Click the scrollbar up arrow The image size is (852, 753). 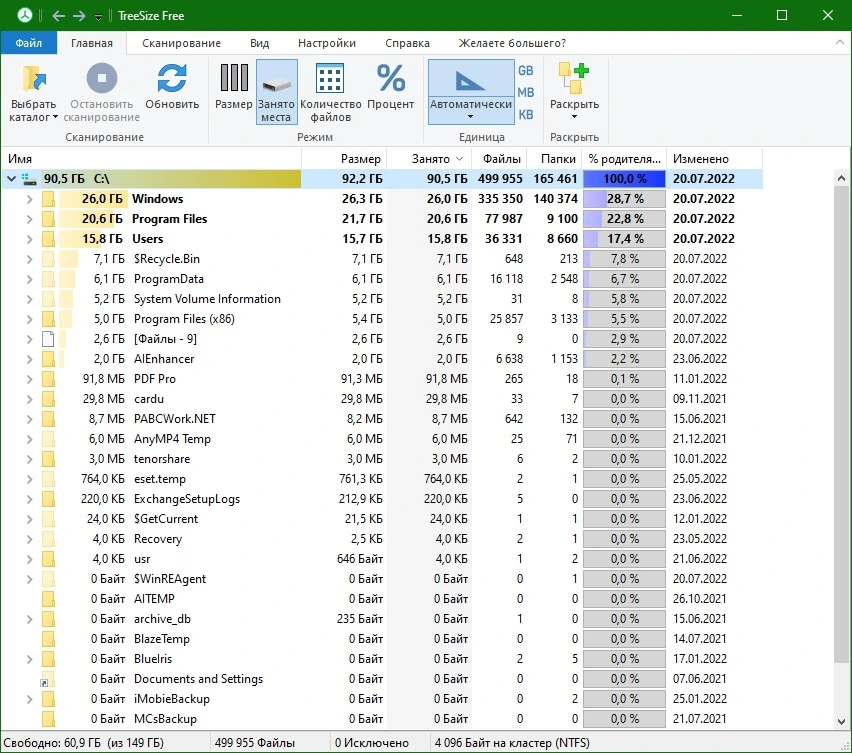841,178
